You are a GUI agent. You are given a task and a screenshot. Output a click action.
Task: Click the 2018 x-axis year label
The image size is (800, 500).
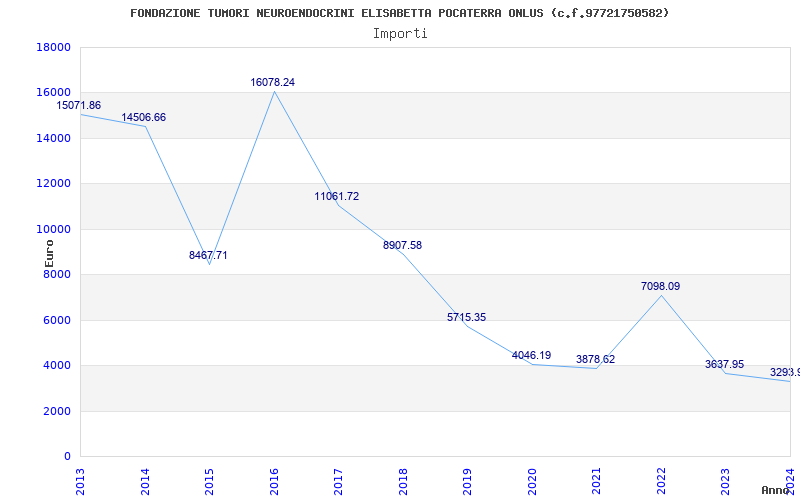[403, 482]
